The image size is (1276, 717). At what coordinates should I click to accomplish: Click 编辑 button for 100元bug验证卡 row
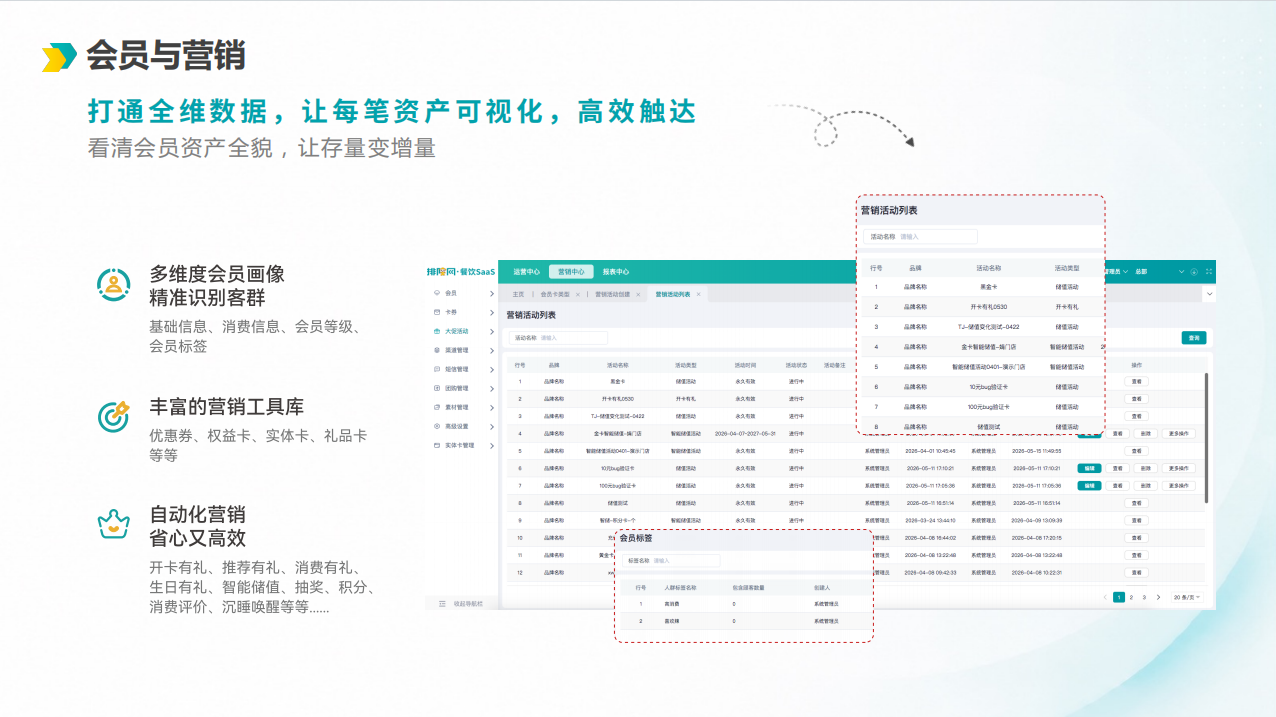tap(1089, 486)
